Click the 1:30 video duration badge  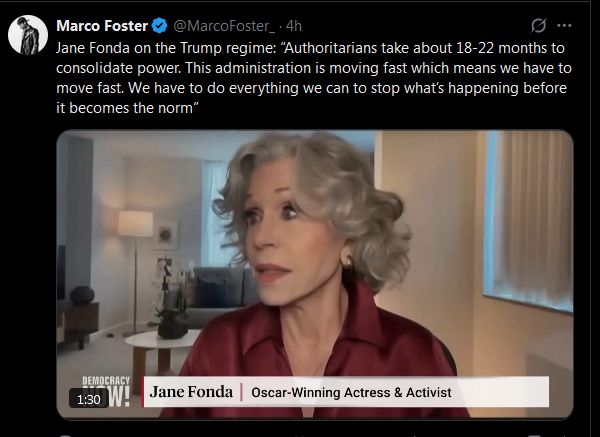click(x=88, y=399)
